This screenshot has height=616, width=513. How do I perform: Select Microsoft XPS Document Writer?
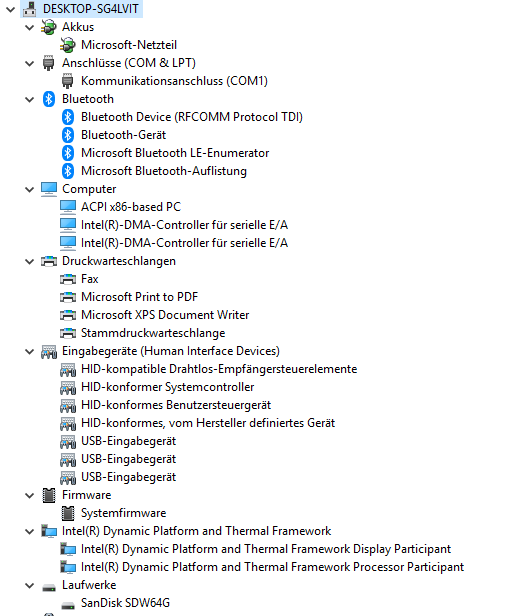coord(165,315)
